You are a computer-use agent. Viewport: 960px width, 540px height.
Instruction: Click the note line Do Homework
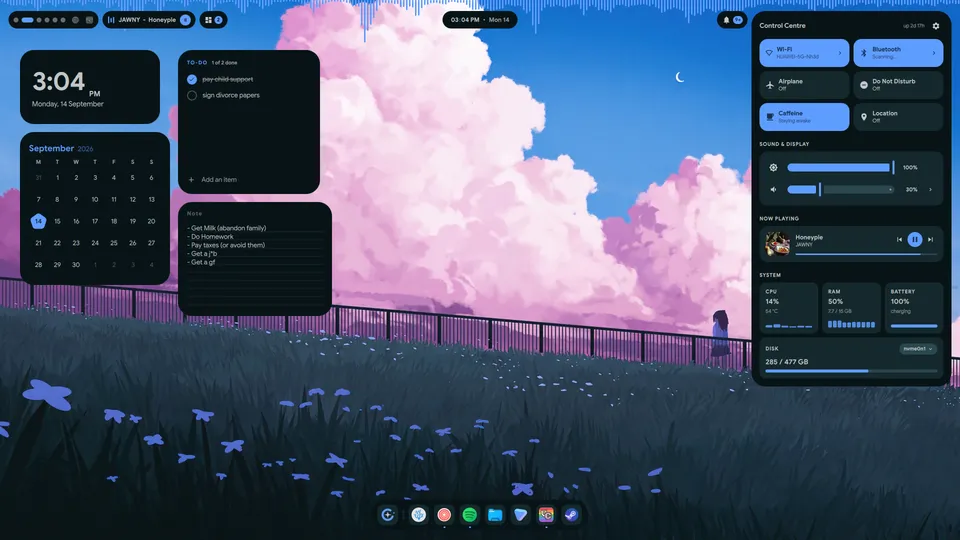(x=210, y=236)
